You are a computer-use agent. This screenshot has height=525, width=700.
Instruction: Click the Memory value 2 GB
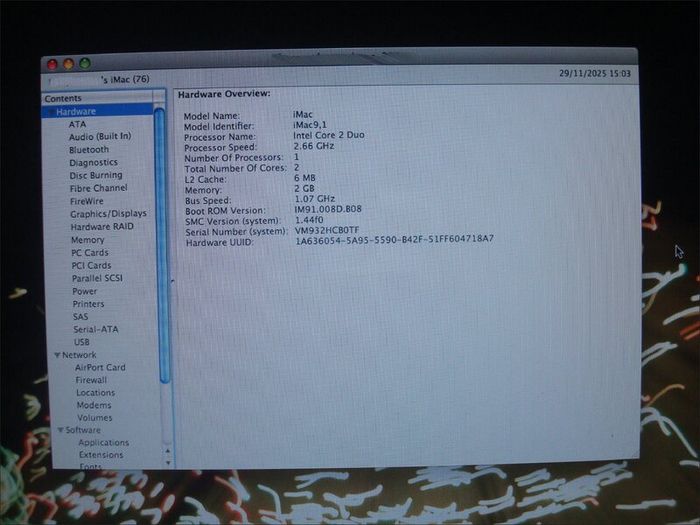pos(304,188)
